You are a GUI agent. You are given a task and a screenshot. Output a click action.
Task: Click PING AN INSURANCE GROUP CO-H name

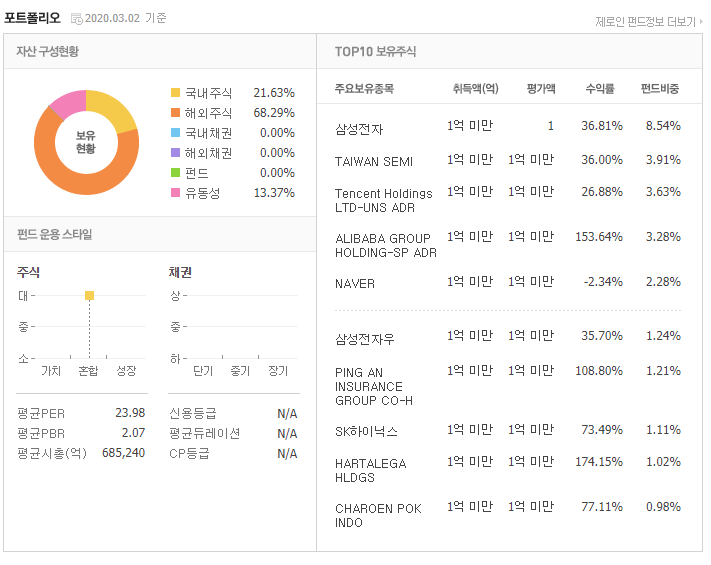[374, 386]
